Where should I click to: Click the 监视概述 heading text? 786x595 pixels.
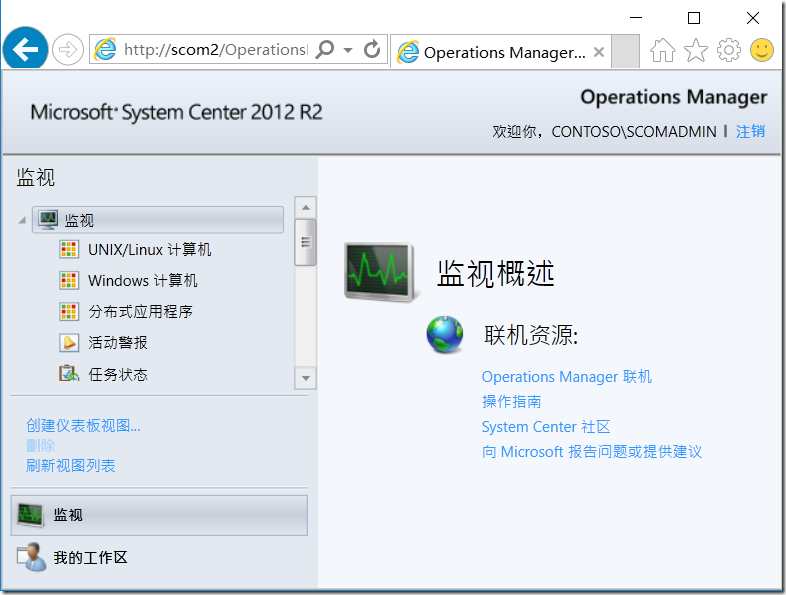tap(495, 274)
